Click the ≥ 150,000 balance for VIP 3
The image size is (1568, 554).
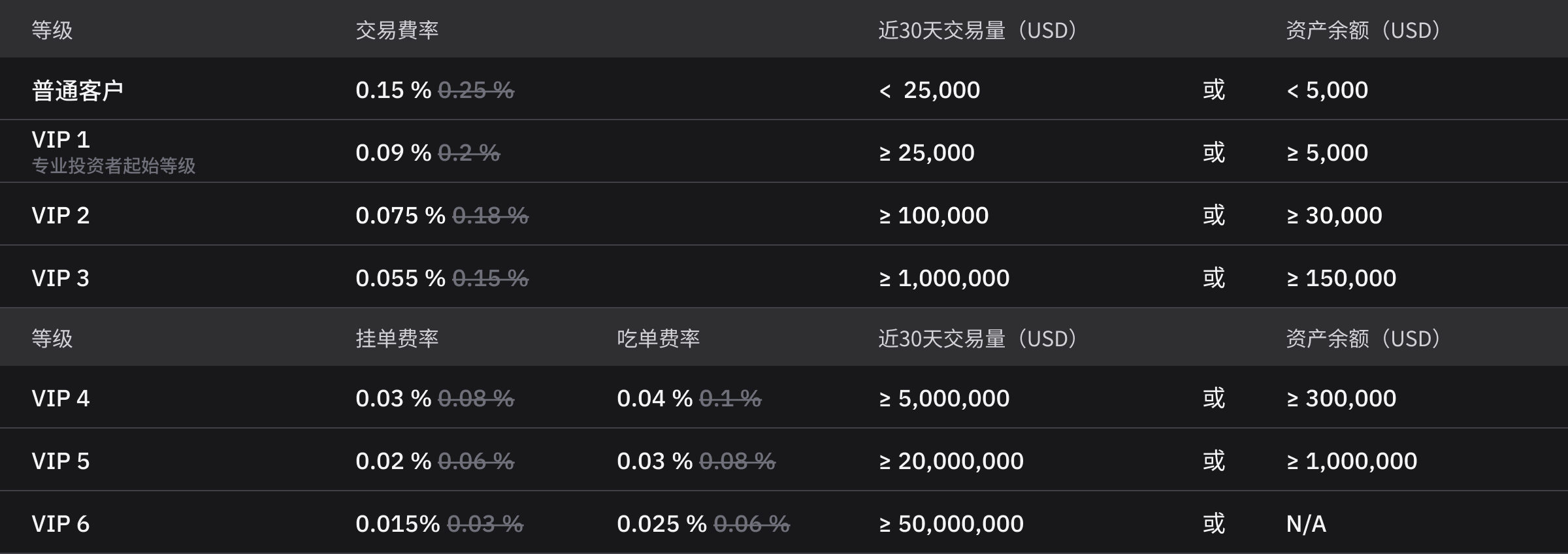click(x=1341, y=278)
